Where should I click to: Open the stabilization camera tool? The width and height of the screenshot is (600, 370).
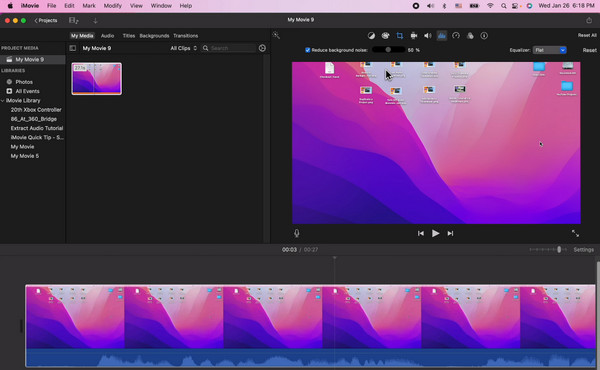[414, 36]
